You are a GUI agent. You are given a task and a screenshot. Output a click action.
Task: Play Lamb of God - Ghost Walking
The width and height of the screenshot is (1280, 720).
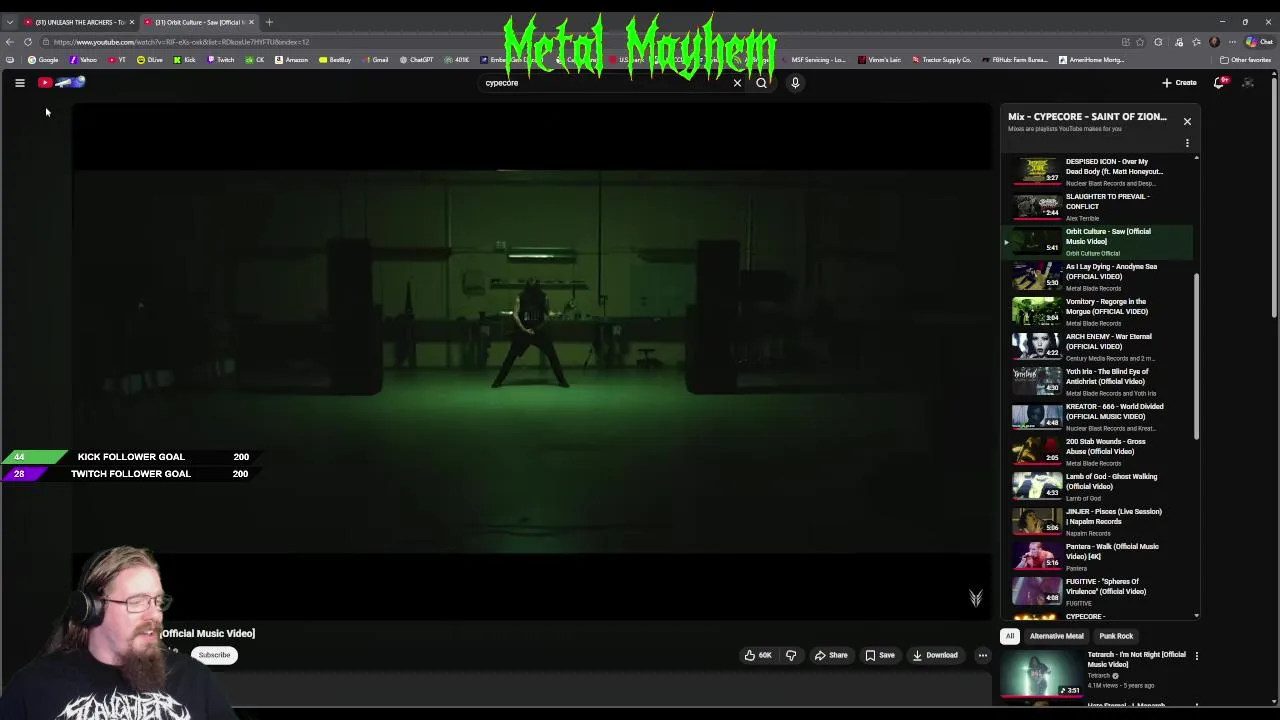point(1098,486)
